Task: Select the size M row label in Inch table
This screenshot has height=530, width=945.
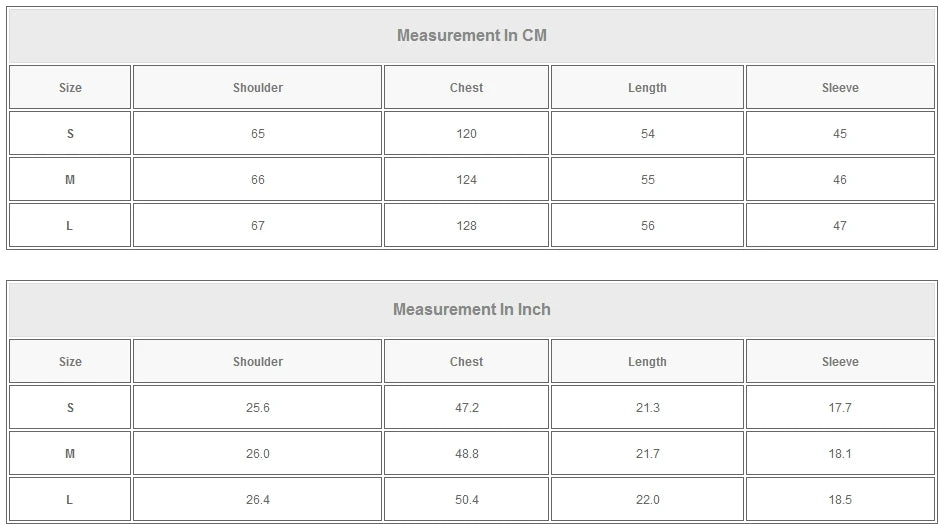Action: [70, 454]
